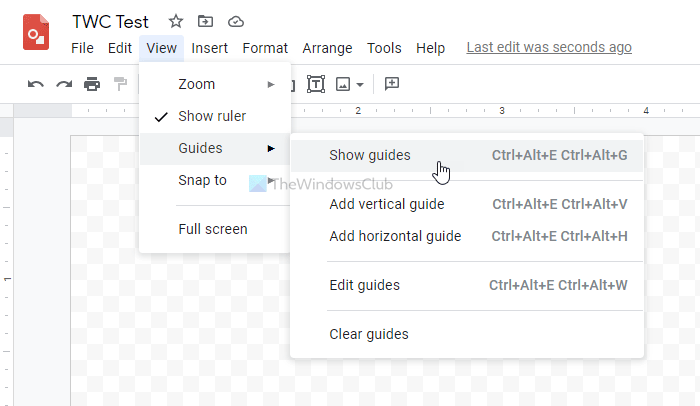
Task: Toggle Show guides in submenu
Action: point(370,155)
